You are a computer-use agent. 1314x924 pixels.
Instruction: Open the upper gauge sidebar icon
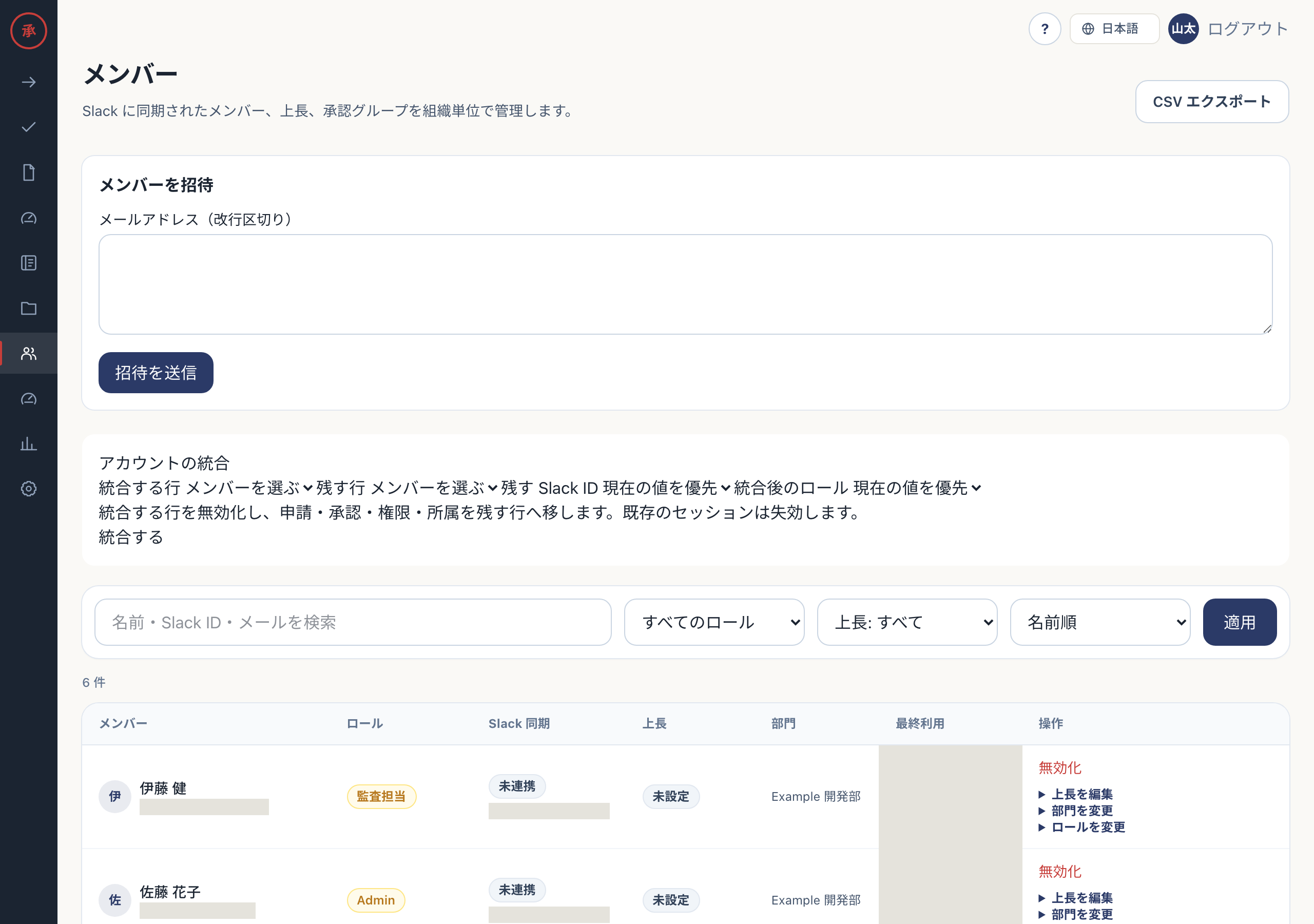(29, 218)
